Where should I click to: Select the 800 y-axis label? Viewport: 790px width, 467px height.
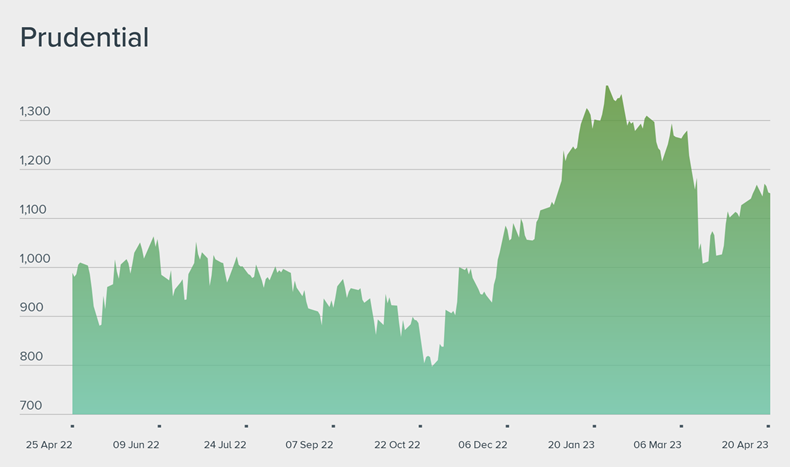tap(32, 356)
